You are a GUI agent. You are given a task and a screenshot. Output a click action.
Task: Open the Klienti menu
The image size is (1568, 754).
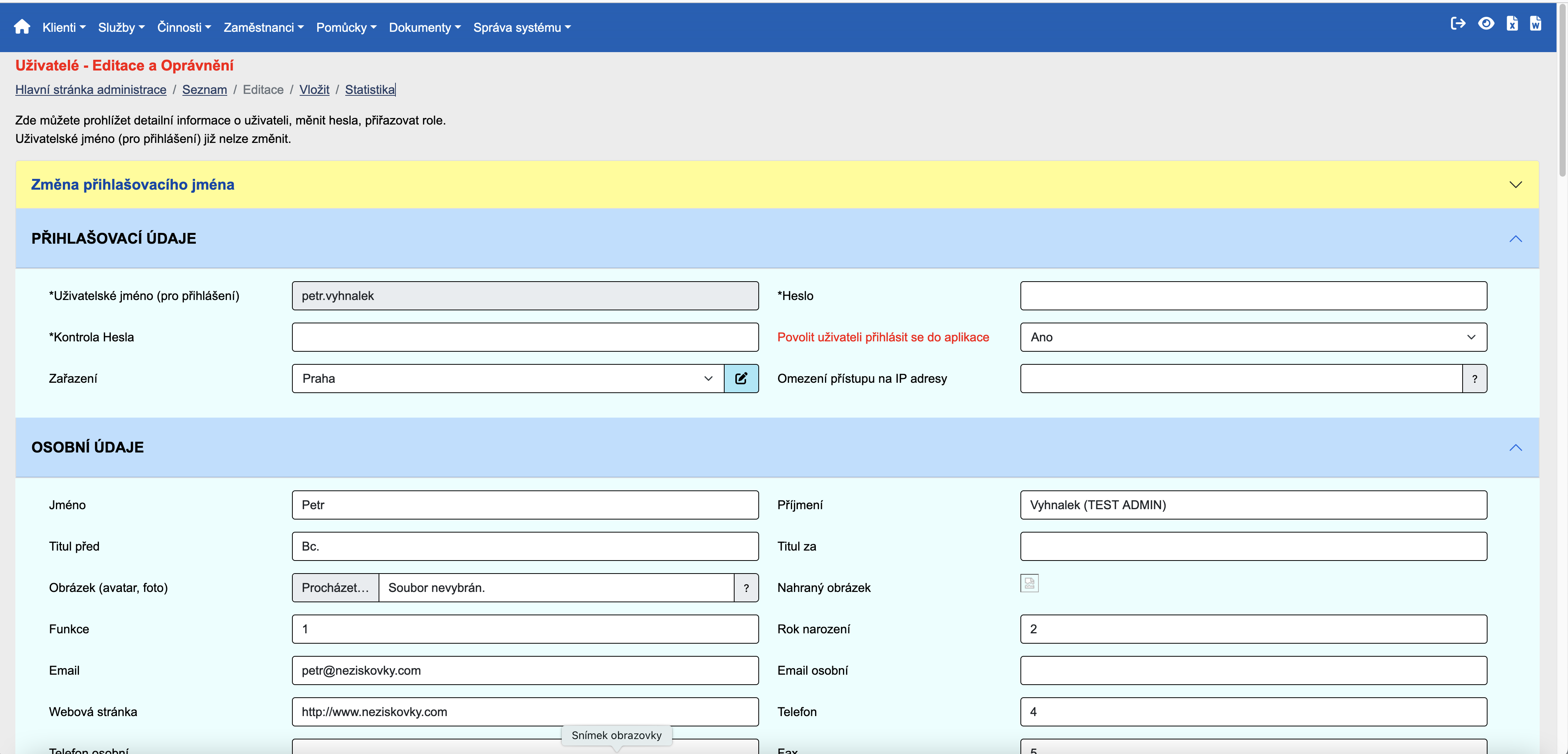[63, 27]
